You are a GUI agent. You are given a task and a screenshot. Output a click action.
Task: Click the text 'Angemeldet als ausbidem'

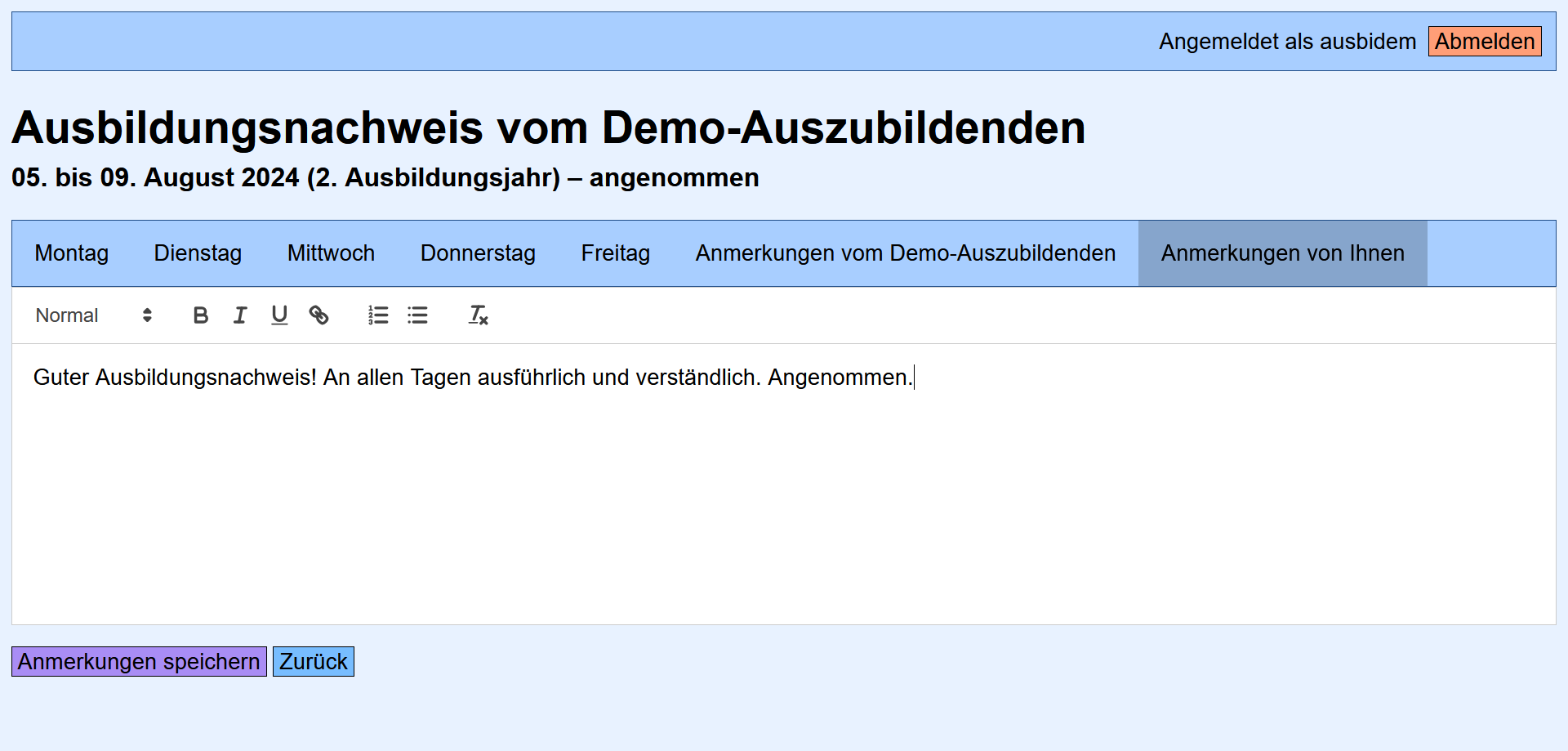(x=1288, y=42)
